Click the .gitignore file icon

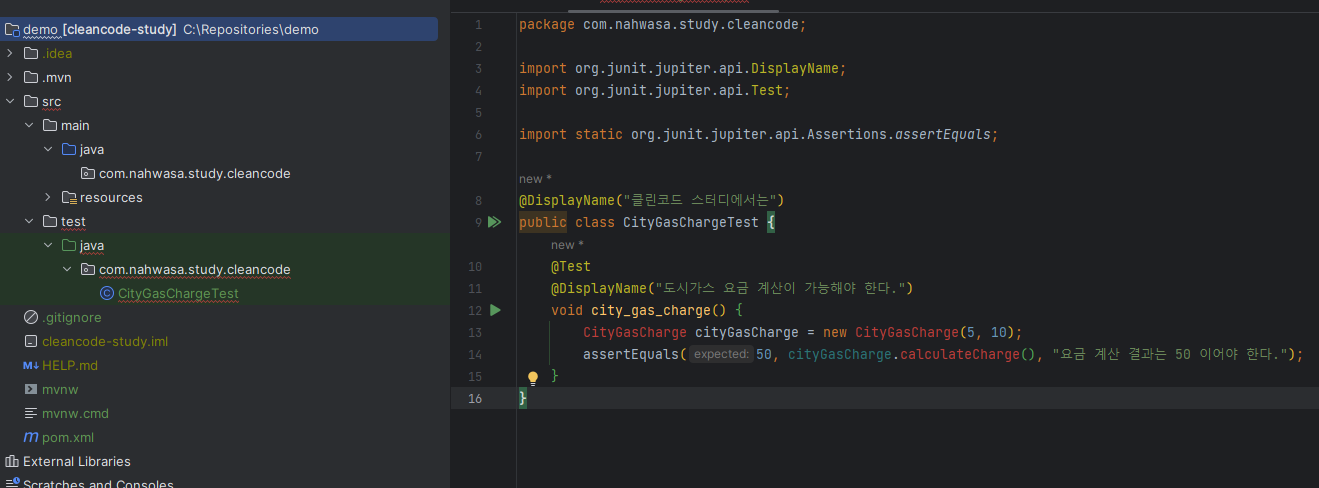[31, 317]
